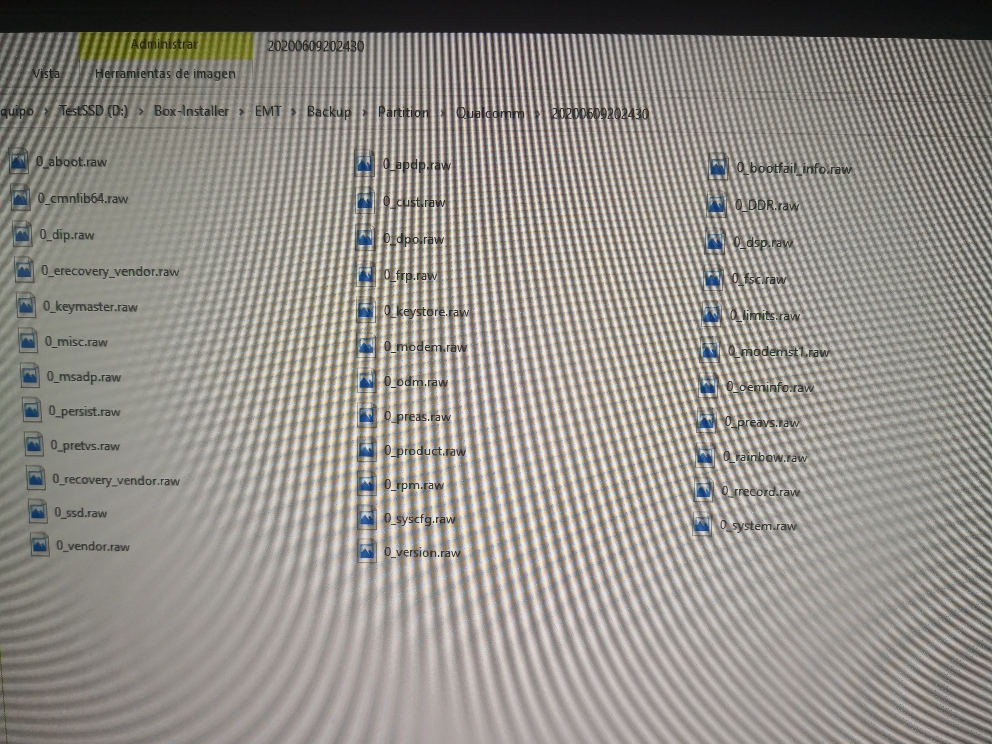Select the 0_ssd.raw file icon
The width and height of the screenshot is (992, 744).
click(x=37, y=512)
